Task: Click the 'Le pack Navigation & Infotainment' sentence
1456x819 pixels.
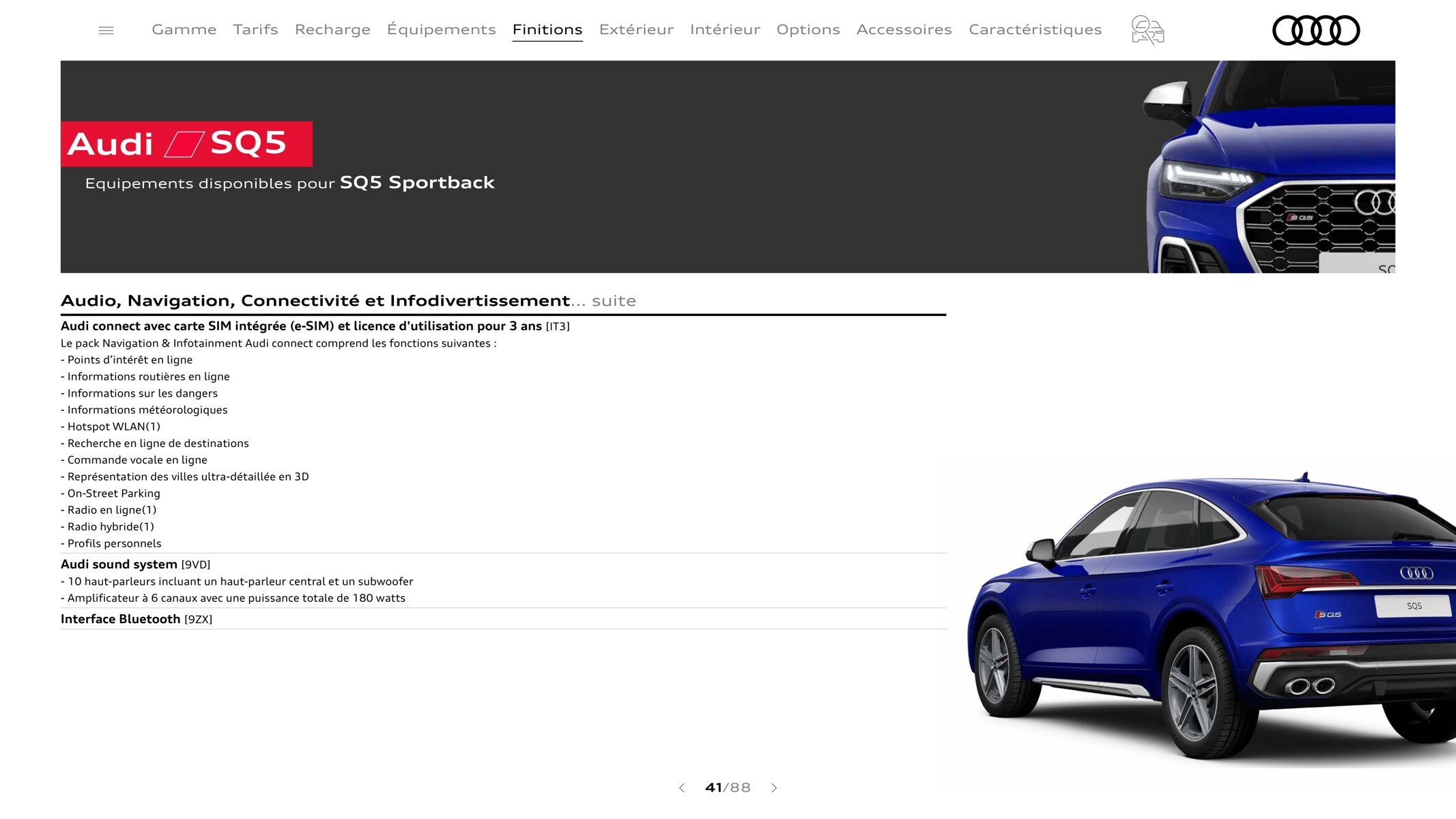Action: pos(279,343)
